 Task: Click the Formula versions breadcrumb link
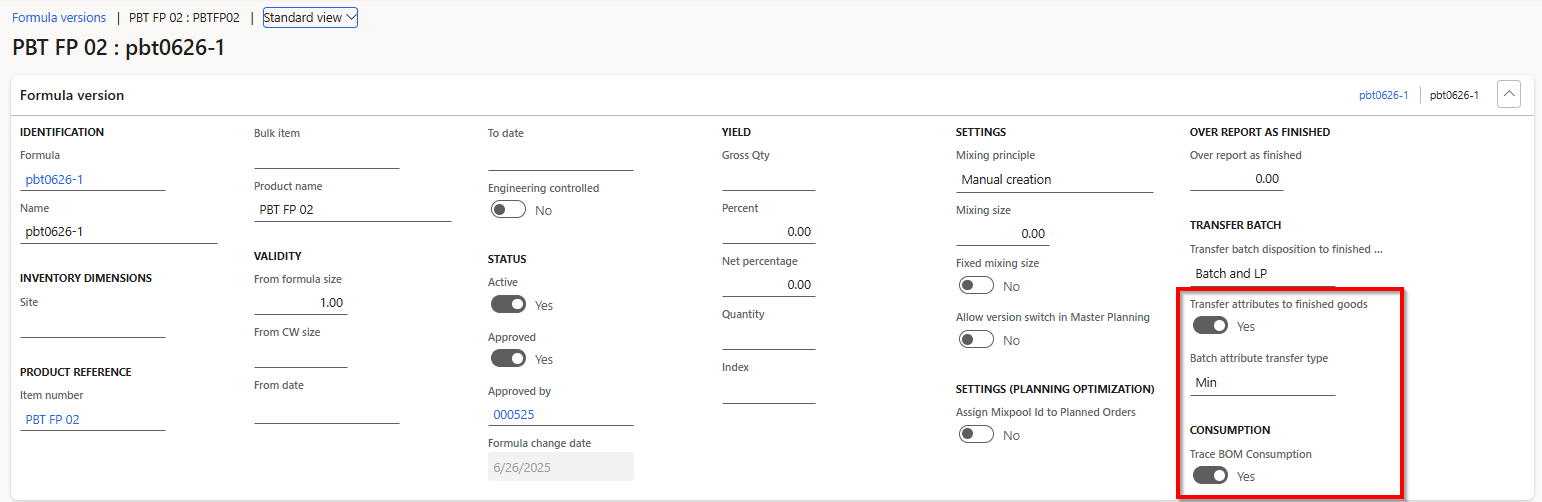(59, 17)
